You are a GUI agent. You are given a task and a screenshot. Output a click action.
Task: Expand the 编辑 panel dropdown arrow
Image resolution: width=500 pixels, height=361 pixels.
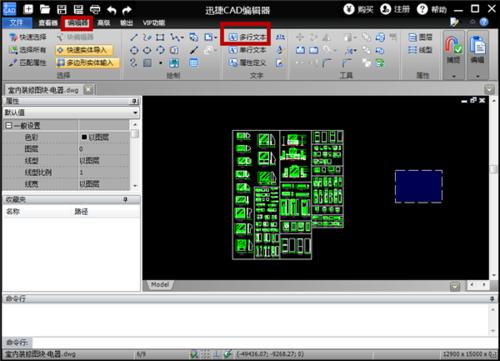[x=478, y=76]
